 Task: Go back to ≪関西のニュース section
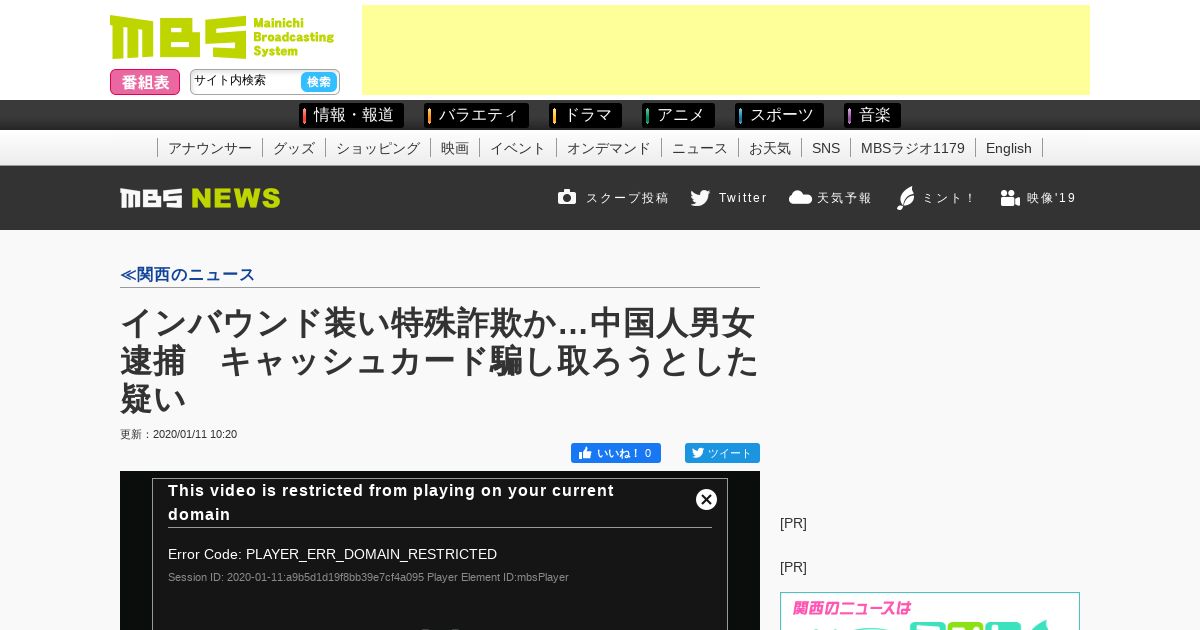pos(187,274)
